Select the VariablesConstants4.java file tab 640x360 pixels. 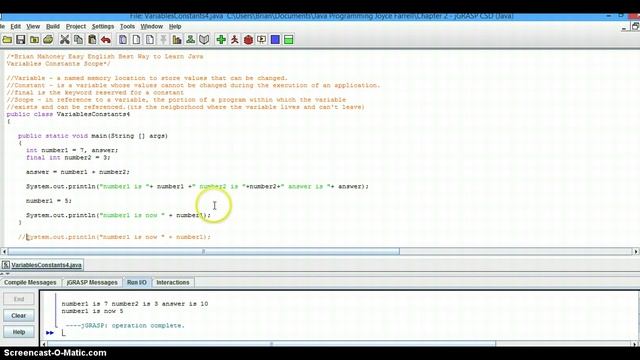click(x=42, y=265)
